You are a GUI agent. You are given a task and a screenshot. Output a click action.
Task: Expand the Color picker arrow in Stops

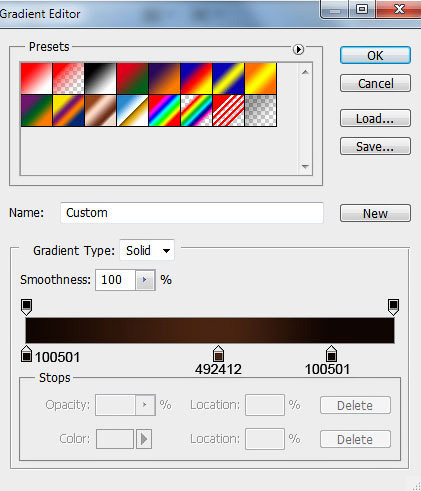click(144, 439)
